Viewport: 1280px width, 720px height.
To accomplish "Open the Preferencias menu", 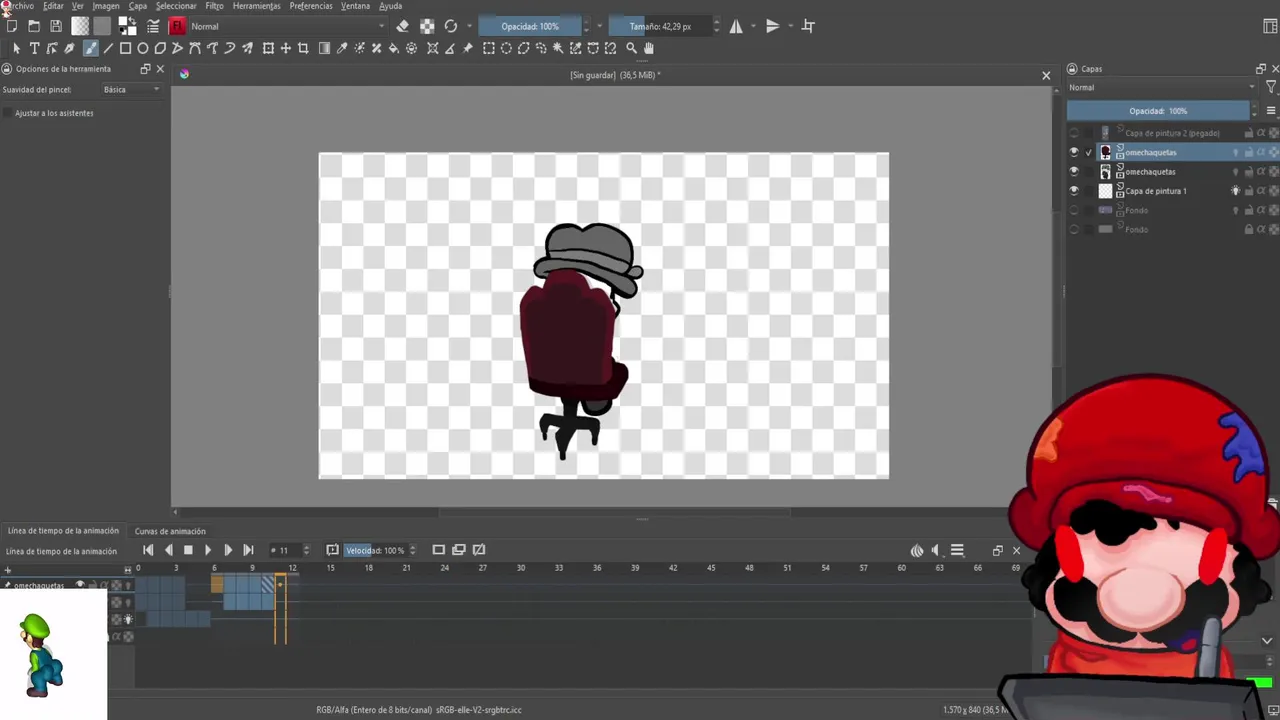I will click(311, 6).
